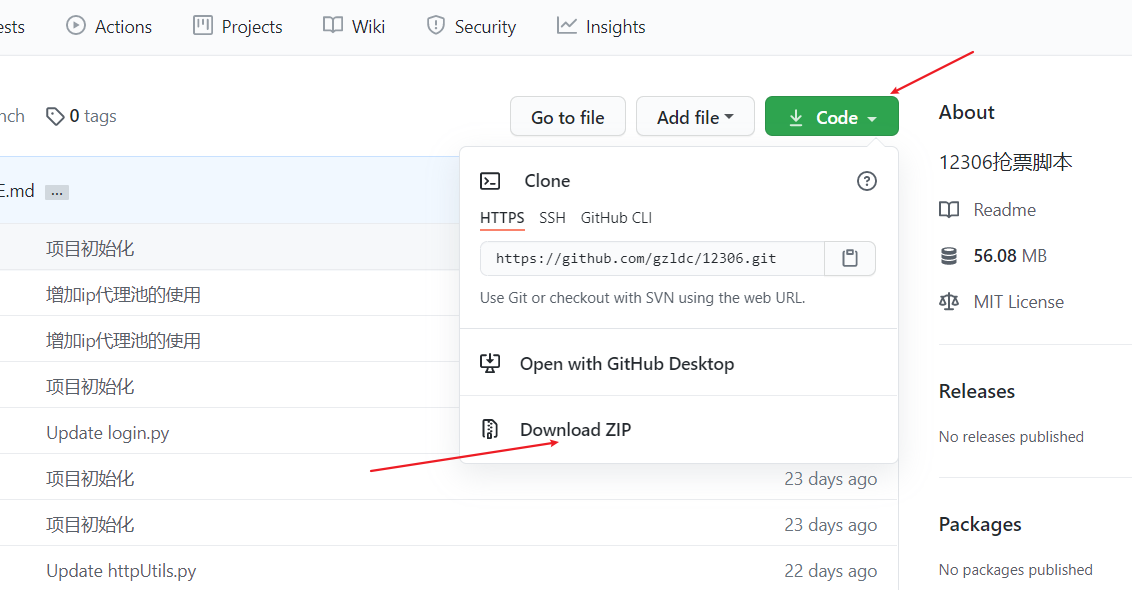Image resolution: width=1132 pixels, height=590 pixels.
Task: Open the clone help question mark icon
Action: [x=866, y=181]
